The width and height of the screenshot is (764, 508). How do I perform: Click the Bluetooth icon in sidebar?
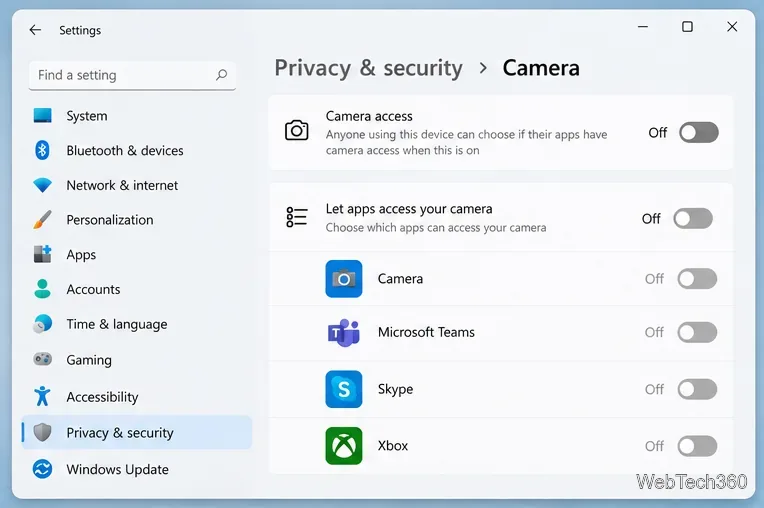point(42,150)
